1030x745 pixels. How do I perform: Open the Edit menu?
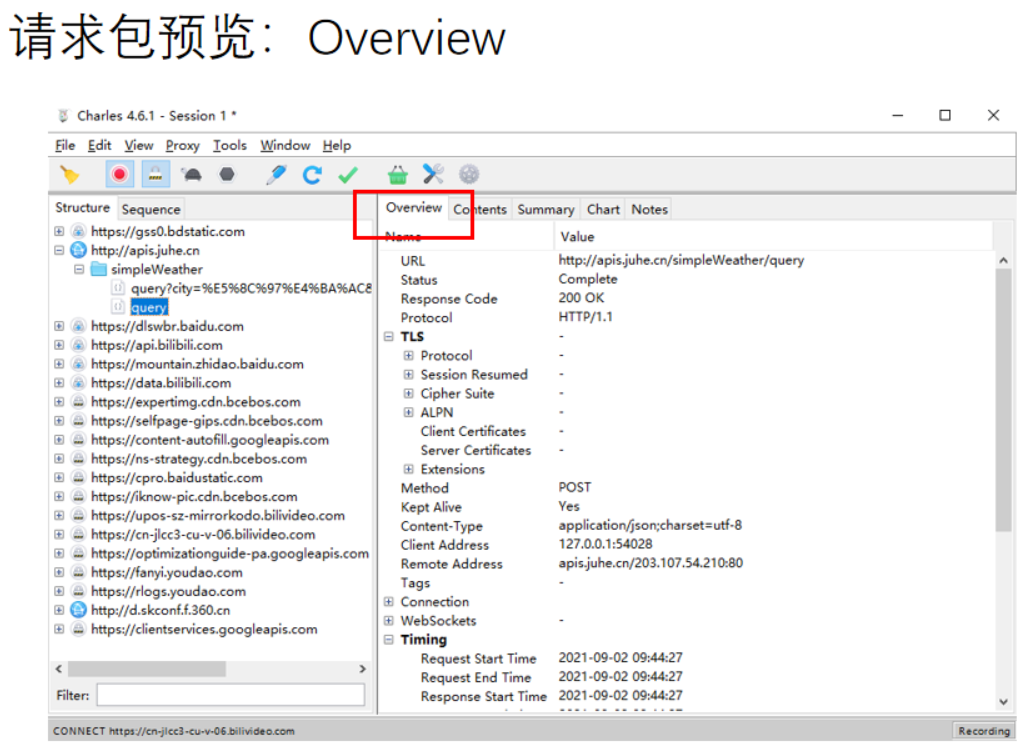(99, 145)
